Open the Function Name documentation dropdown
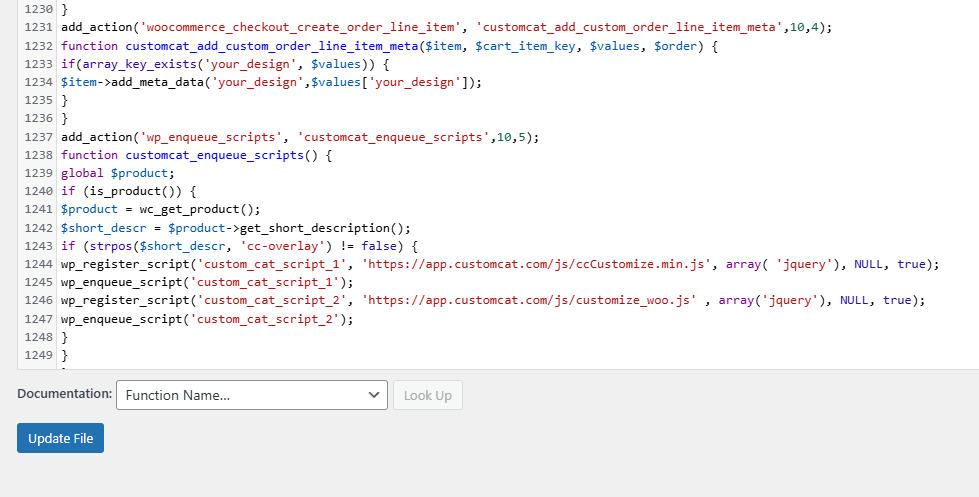 pos(252,395)
